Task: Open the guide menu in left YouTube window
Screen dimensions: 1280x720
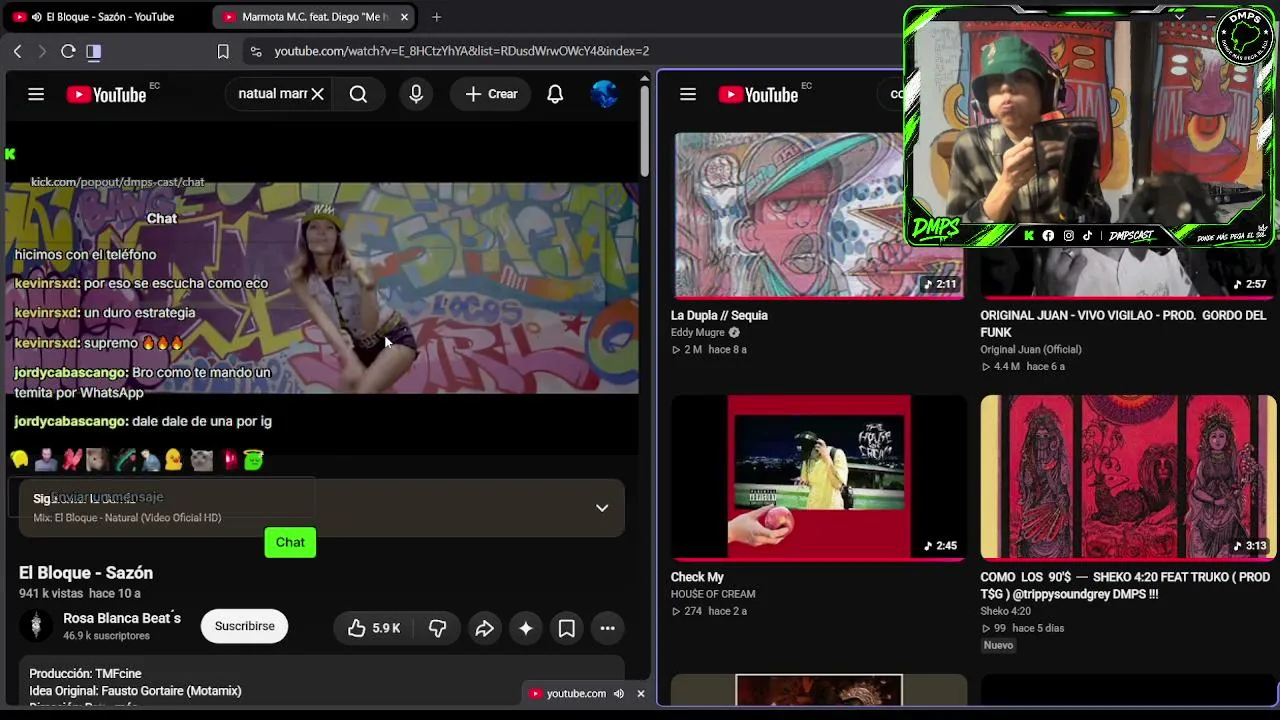Action: click(x=36, y=94)
